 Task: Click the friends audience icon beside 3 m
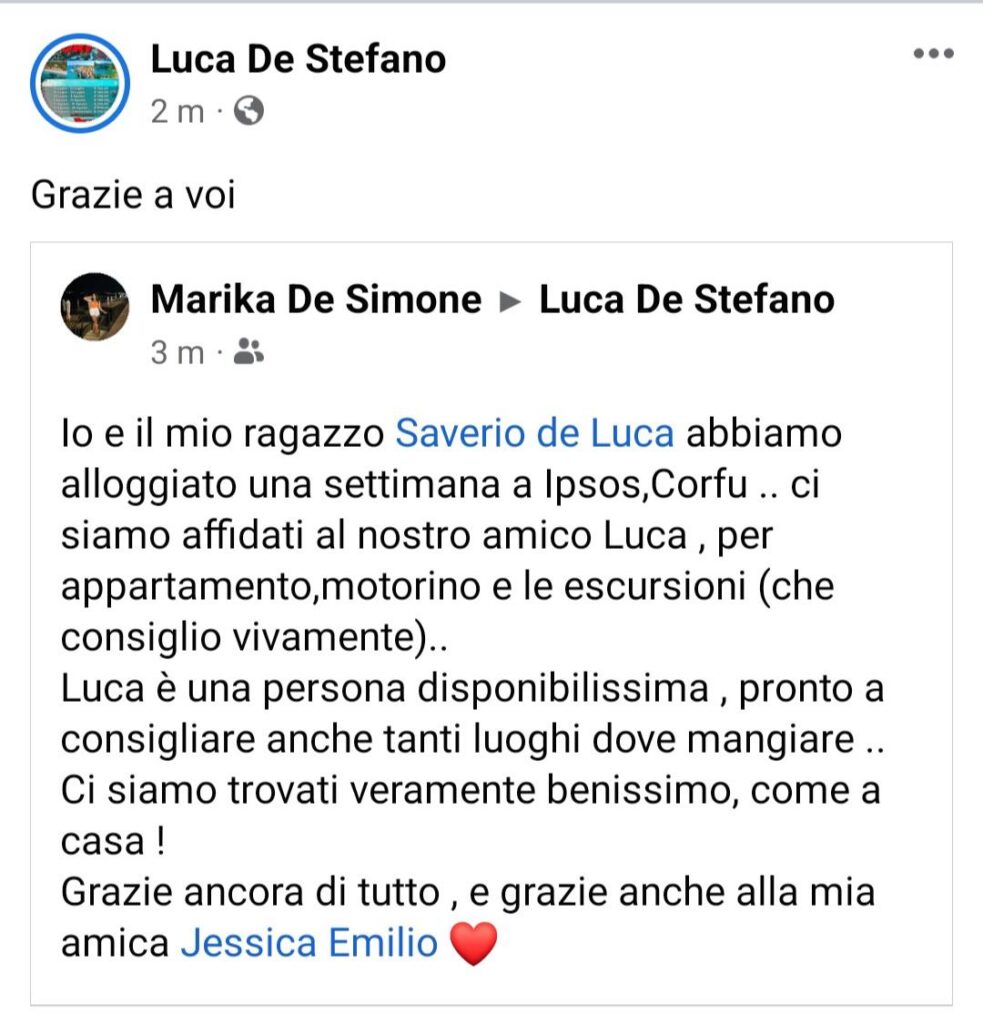pyautogui.click(x=249, y=351)
